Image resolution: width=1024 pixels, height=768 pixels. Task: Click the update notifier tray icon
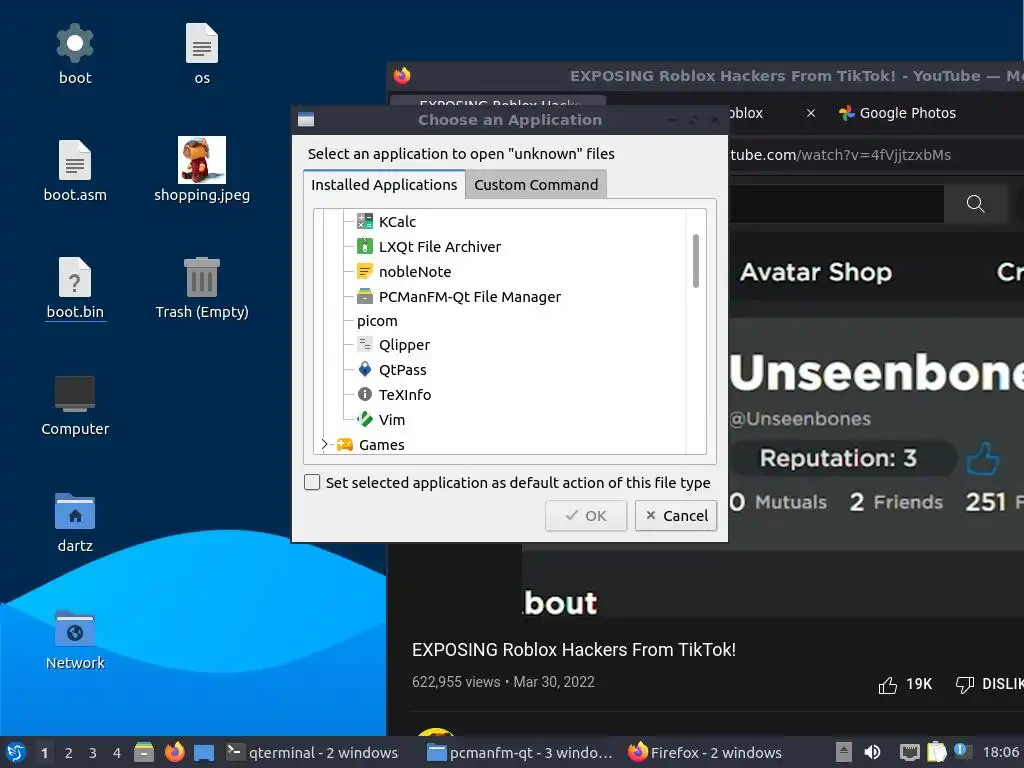[962, 751]
